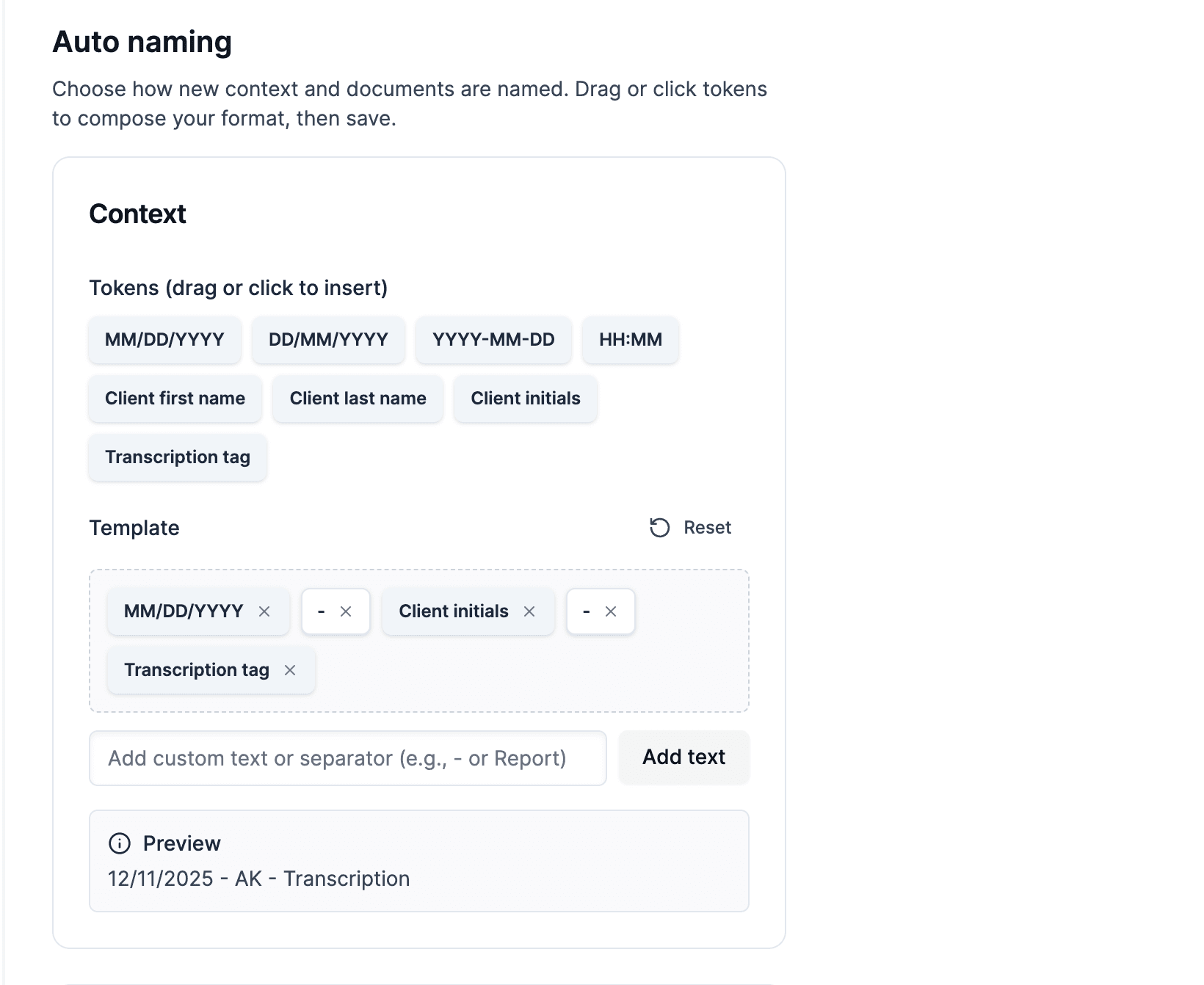Insert the DD/MM/YYYY date token
The image size is (1204, 985).
coord(328,340)
